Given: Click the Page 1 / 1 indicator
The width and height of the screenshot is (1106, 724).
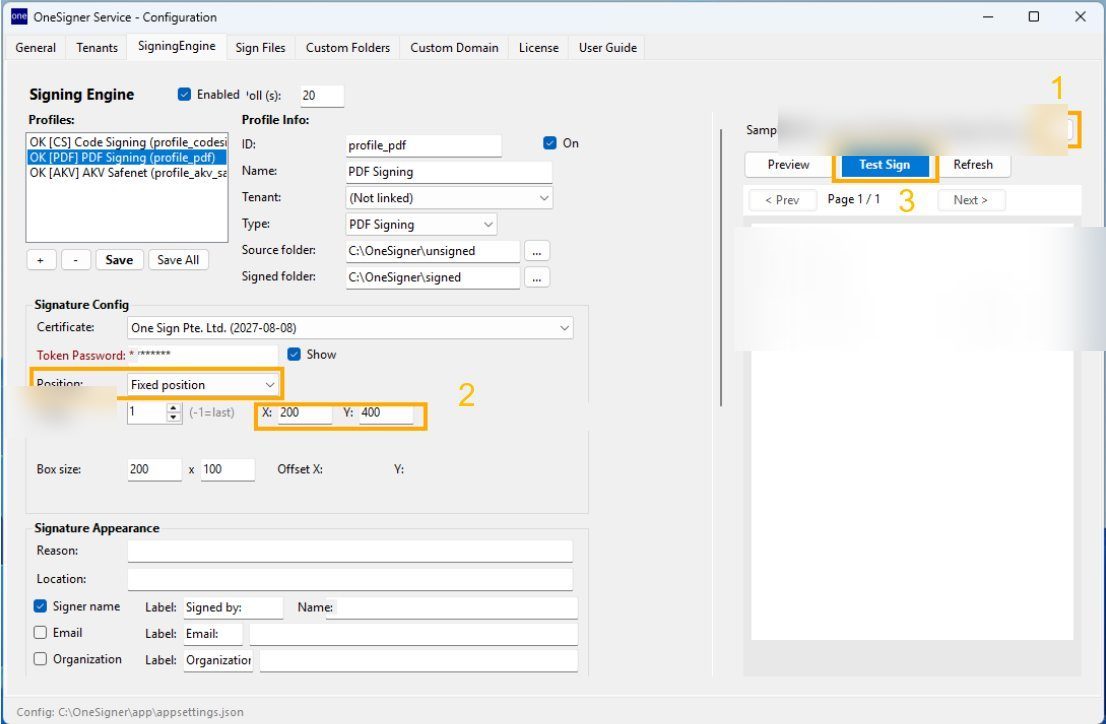Looking at the screenshot, I should tap(853, 199).
